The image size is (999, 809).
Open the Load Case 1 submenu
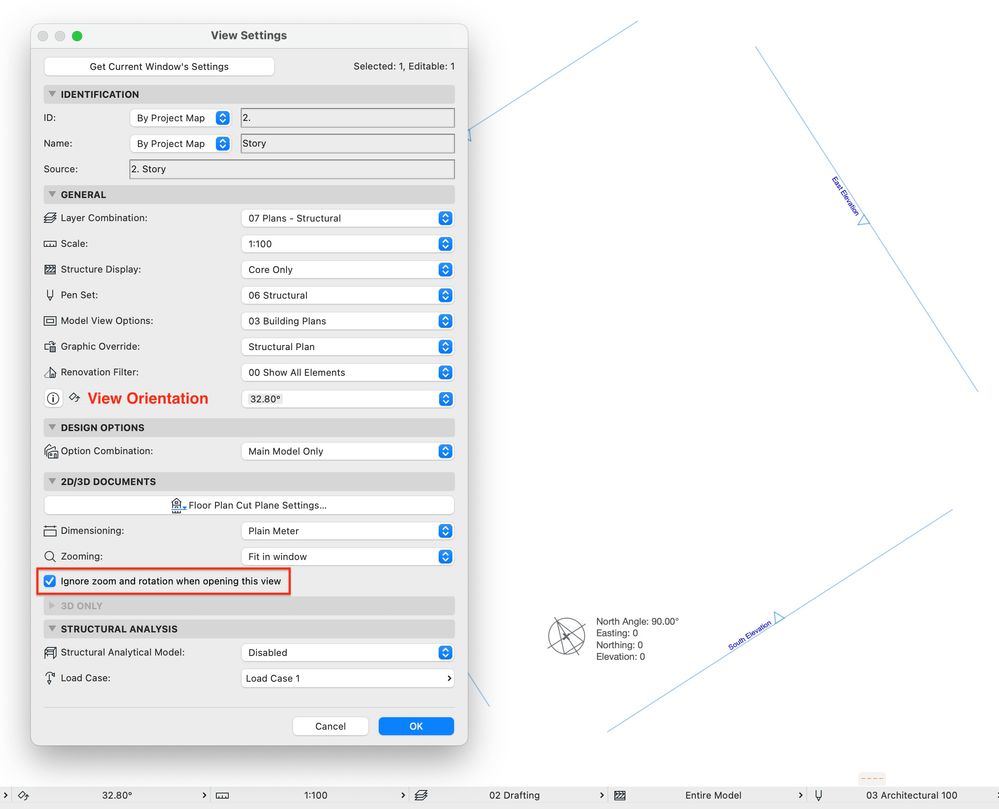(347, 678)
